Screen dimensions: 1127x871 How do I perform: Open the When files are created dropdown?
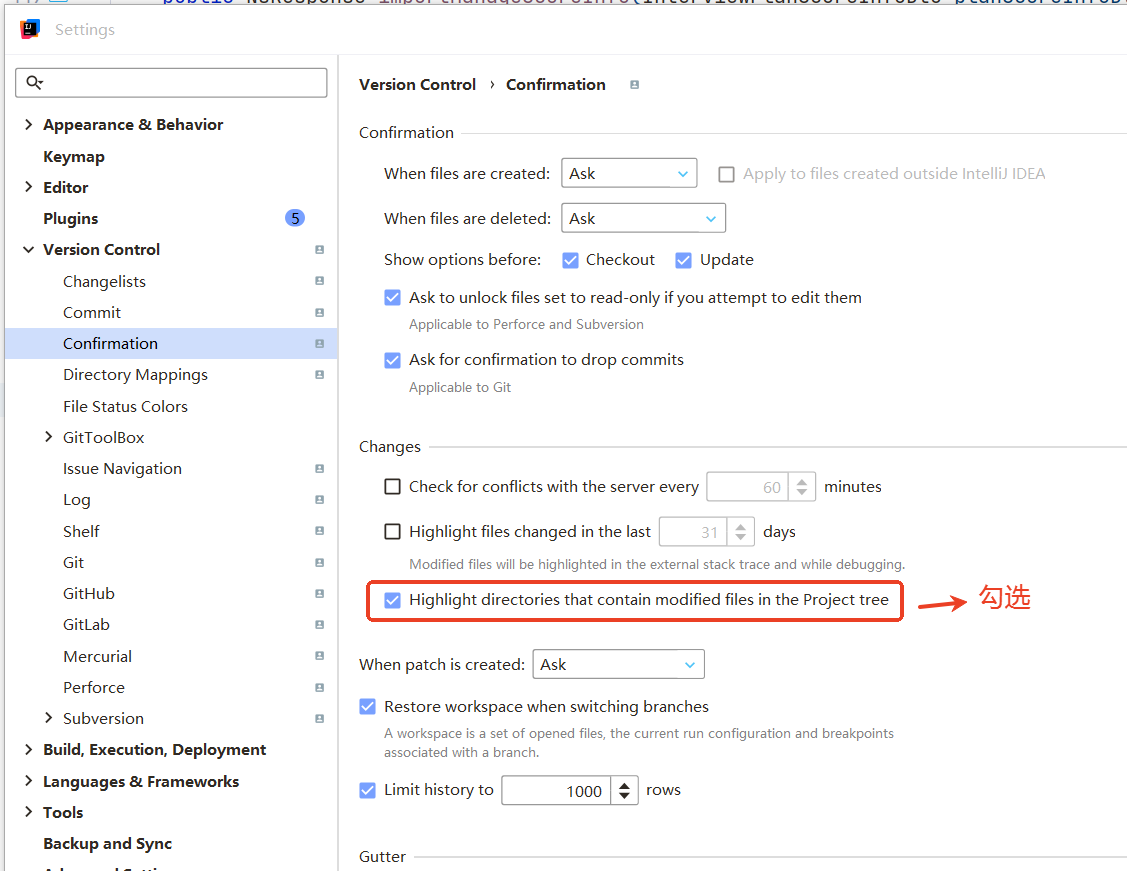(629, 173)
